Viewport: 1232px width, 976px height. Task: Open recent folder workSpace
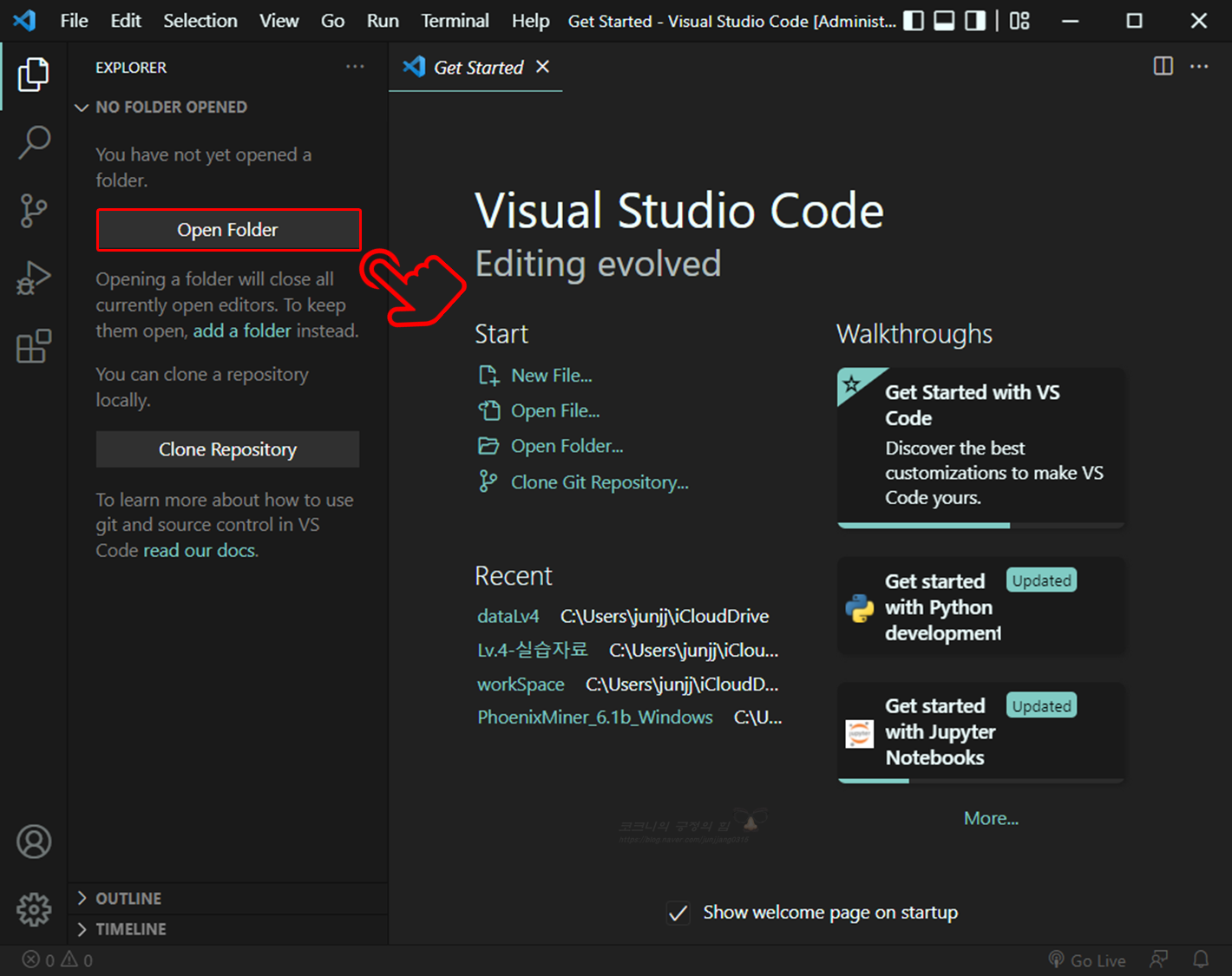click(x=521, y=685)
